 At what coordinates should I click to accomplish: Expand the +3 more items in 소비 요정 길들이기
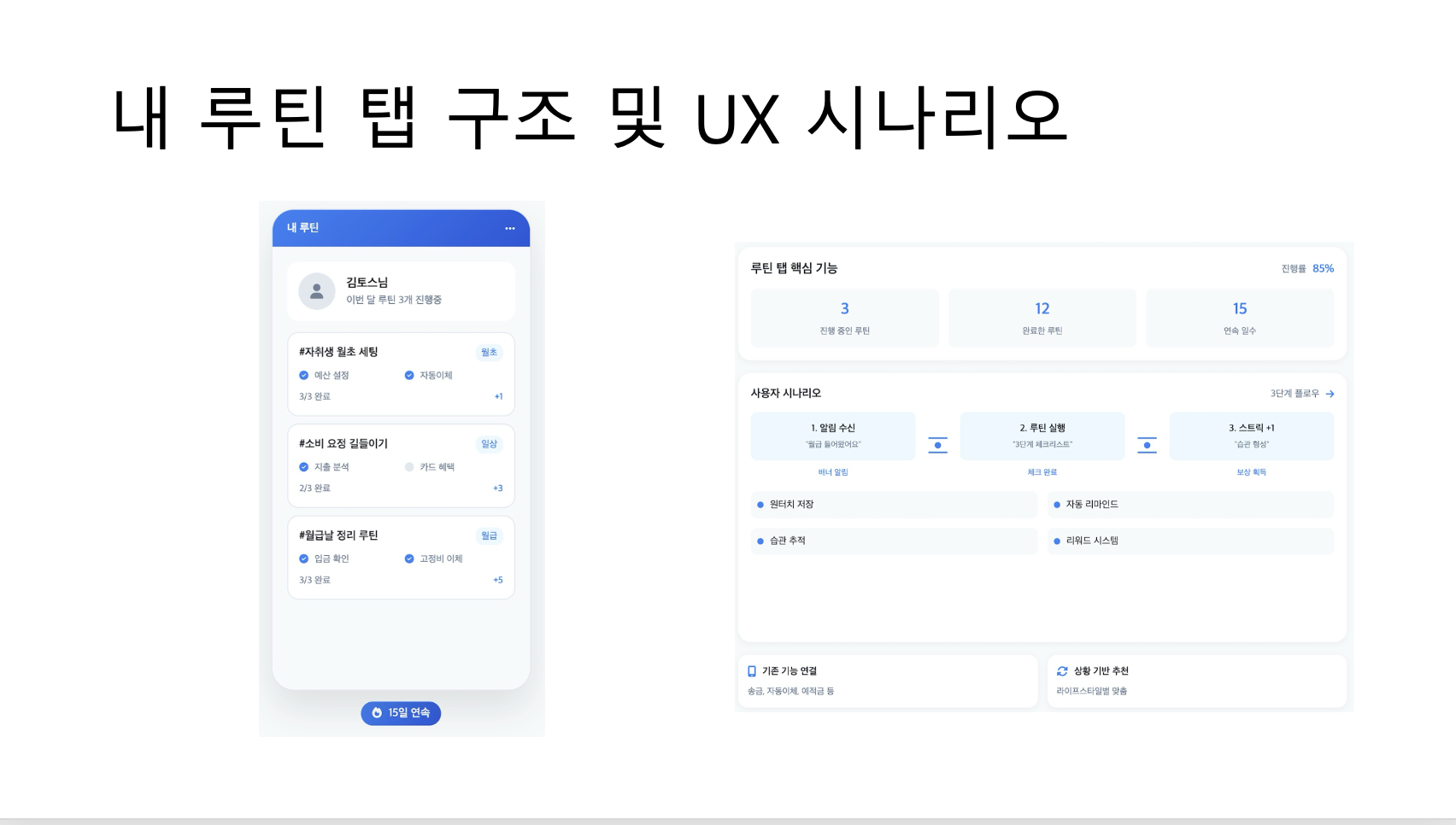498,489
